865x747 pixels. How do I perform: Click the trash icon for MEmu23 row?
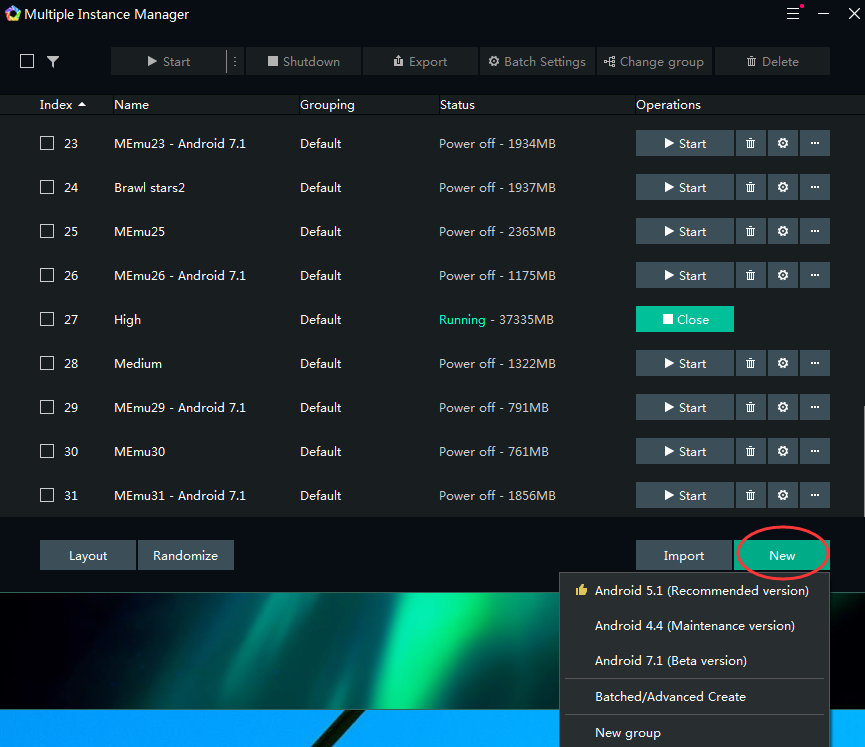(x=750, y=144)
